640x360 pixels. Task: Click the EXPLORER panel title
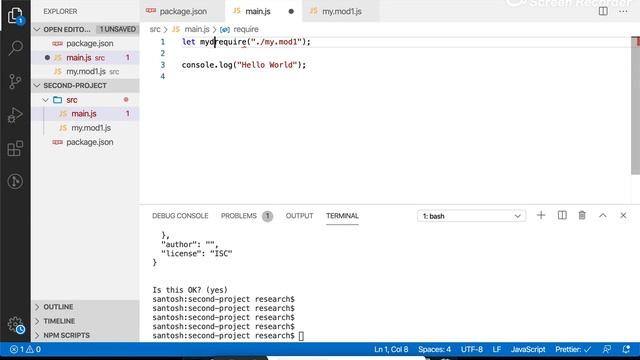point(60,11)
